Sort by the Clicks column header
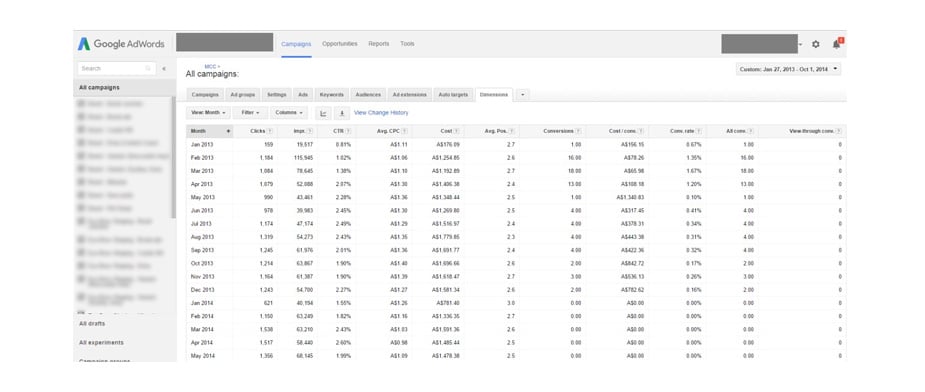The image size is (925, 392). (x=257, y=131)
